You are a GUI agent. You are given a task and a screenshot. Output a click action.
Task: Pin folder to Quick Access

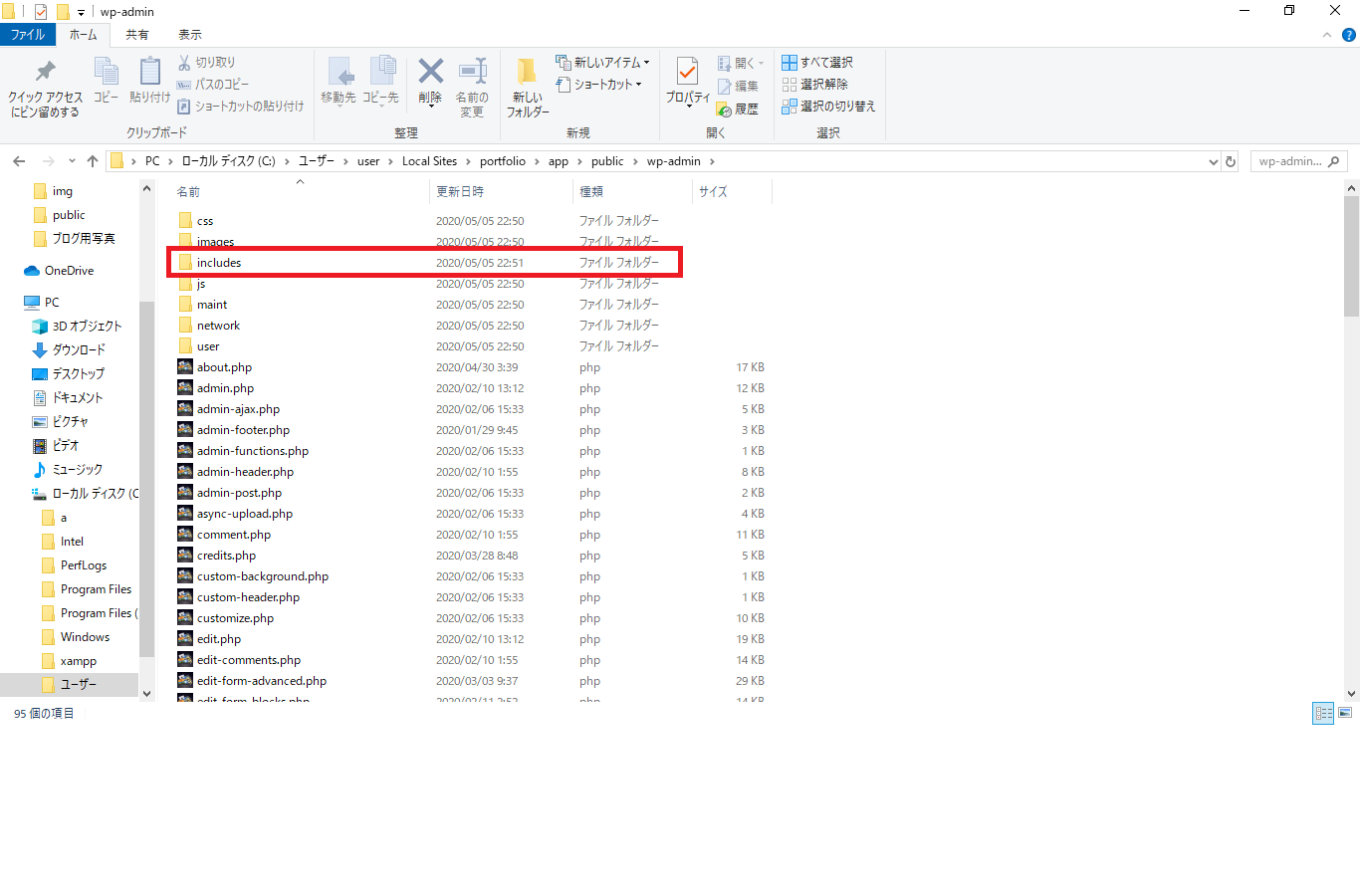(45, 88)
